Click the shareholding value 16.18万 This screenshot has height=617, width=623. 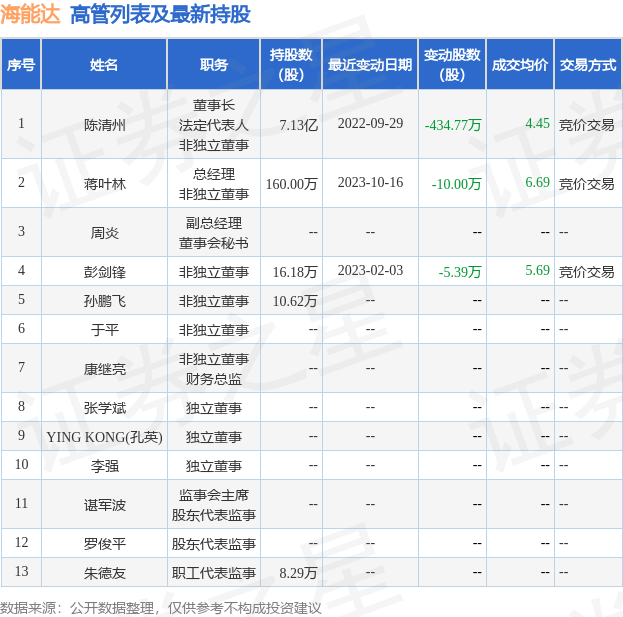[295, 272]
